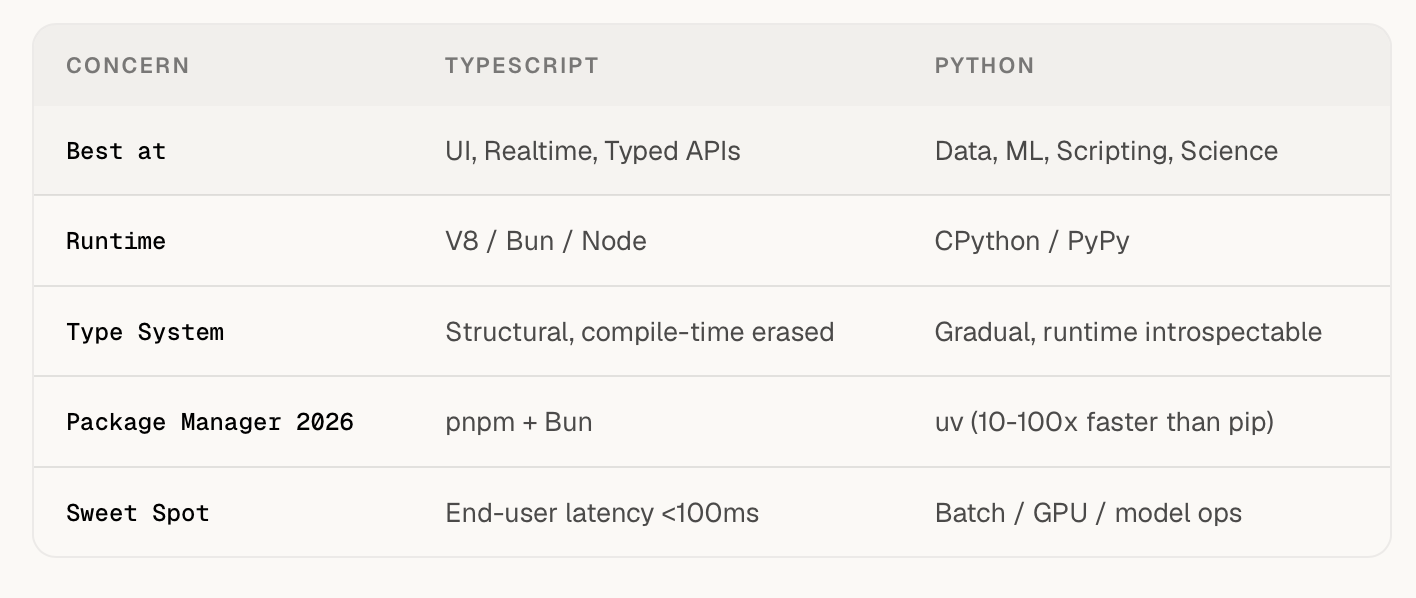This screenshot has height=598, width=1416.
Task: Click 'Structural, compile-time erased' cell
Action: tap(640, 332)
